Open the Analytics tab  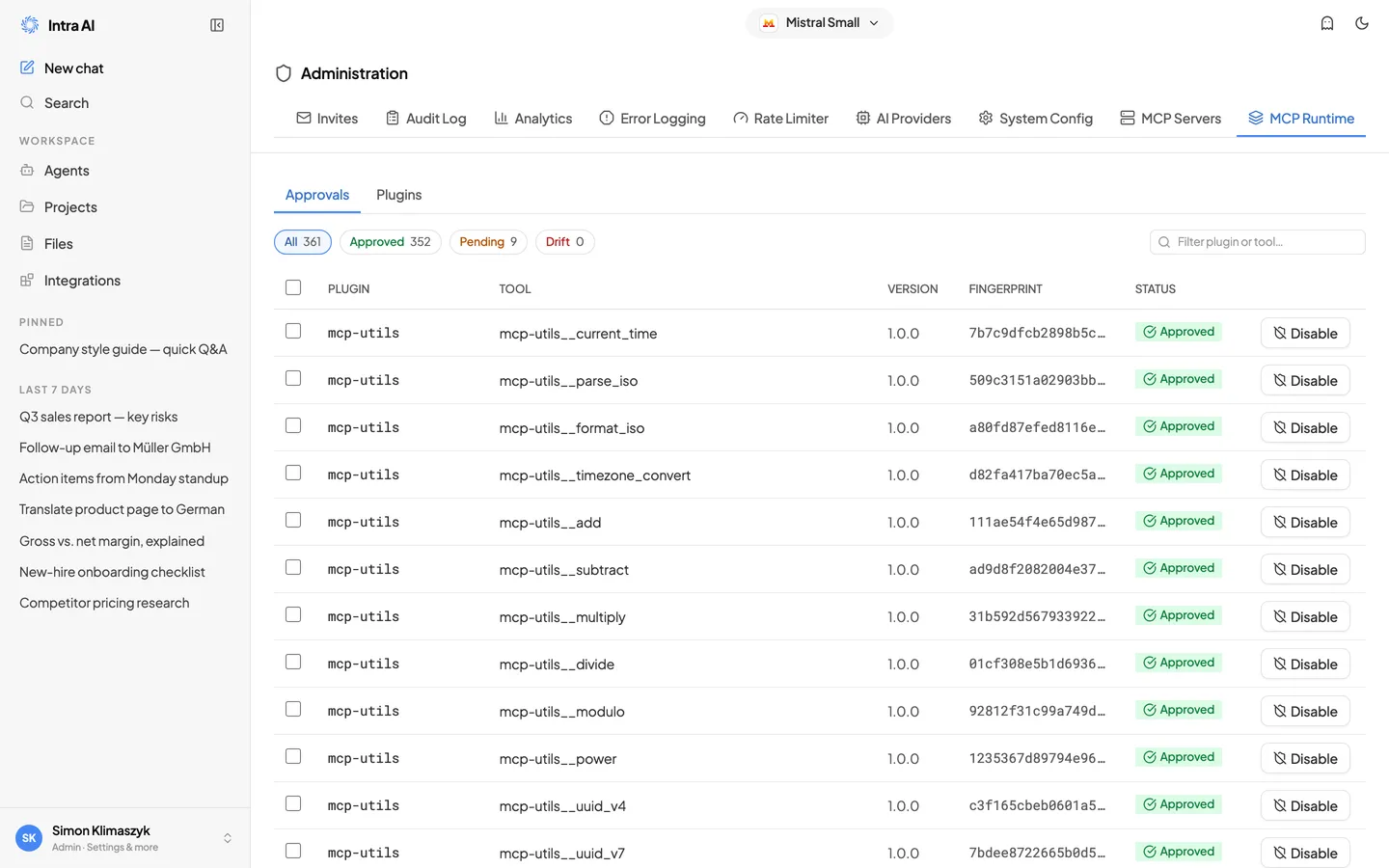pos(532,118)
